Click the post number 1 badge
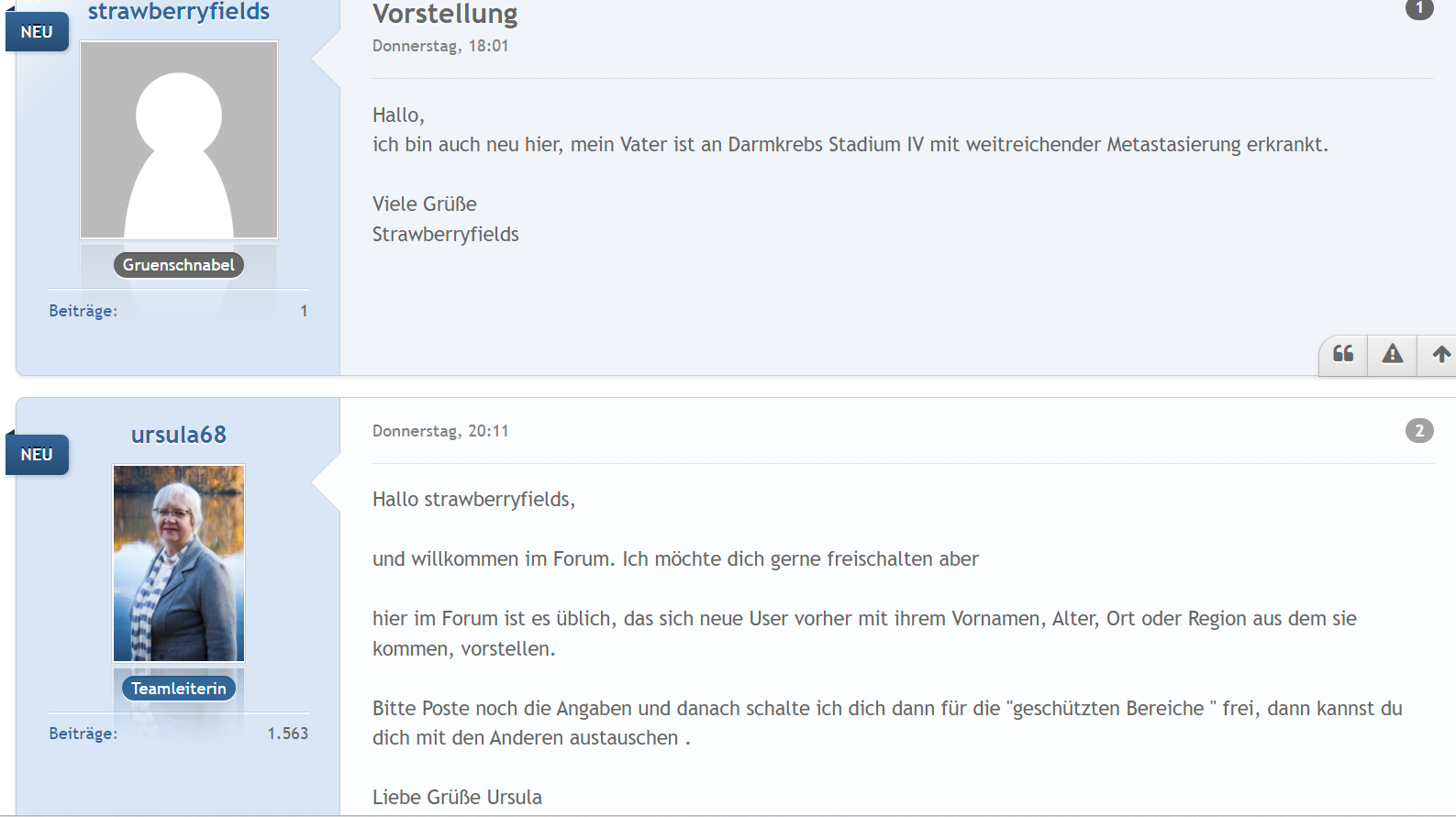Viewport: 1456px width, 817px height. click(1418, 8)
